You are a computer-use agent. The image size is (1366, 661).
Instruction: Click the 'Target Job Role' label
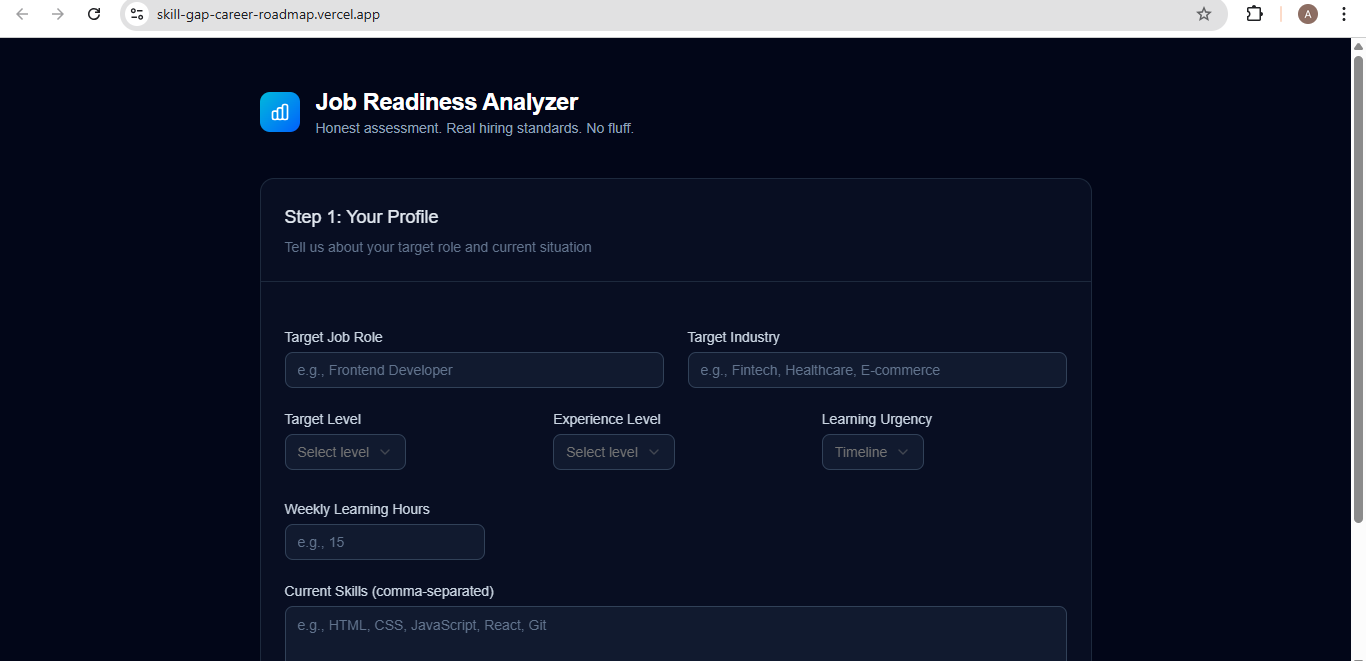point(334,337)
